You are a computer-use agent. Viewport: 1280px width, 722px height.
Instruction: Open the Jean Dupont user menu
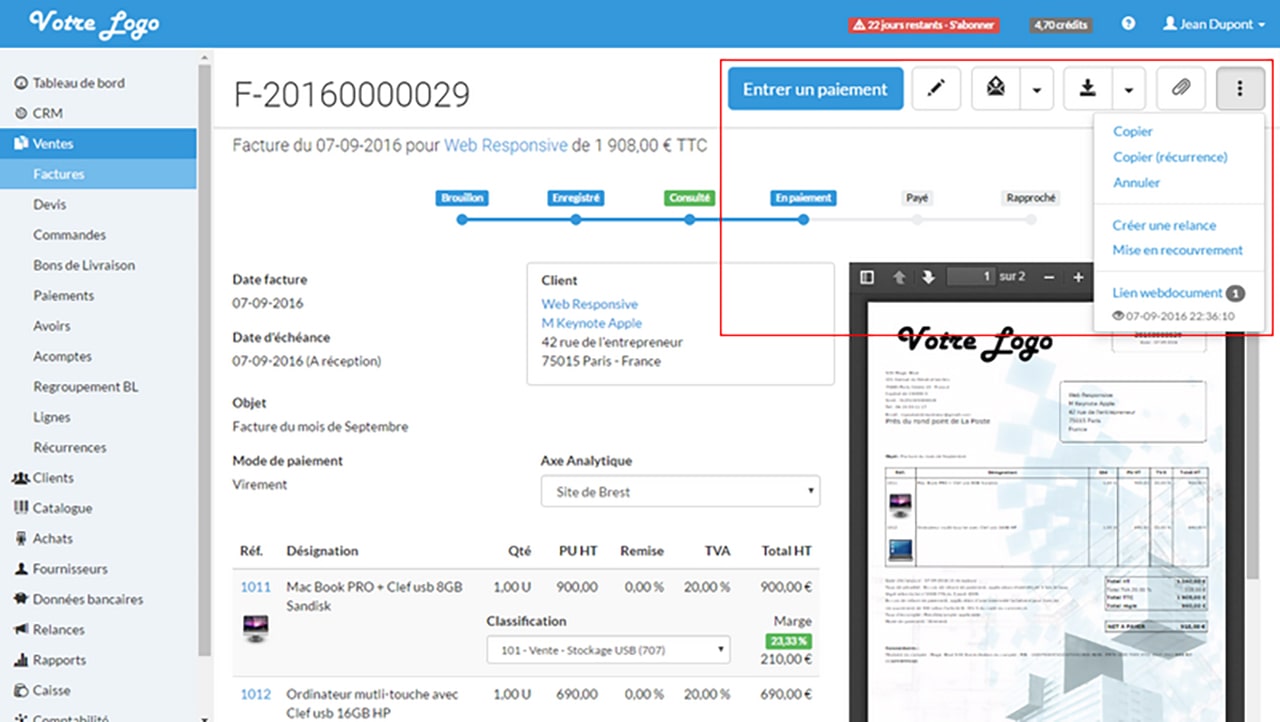click(x=1214, y=24)
